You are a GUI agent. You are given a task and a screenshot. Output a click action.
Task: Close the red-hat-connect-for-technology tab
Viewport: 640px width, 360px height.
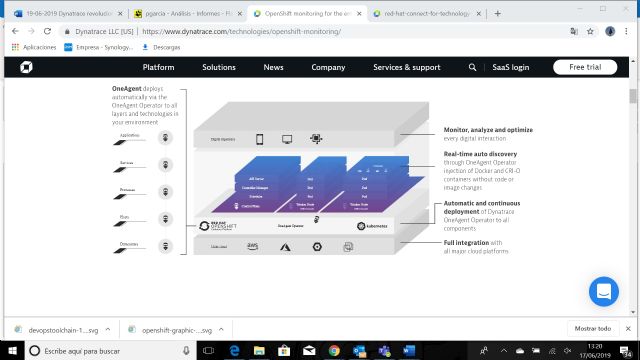pos(478,13)
